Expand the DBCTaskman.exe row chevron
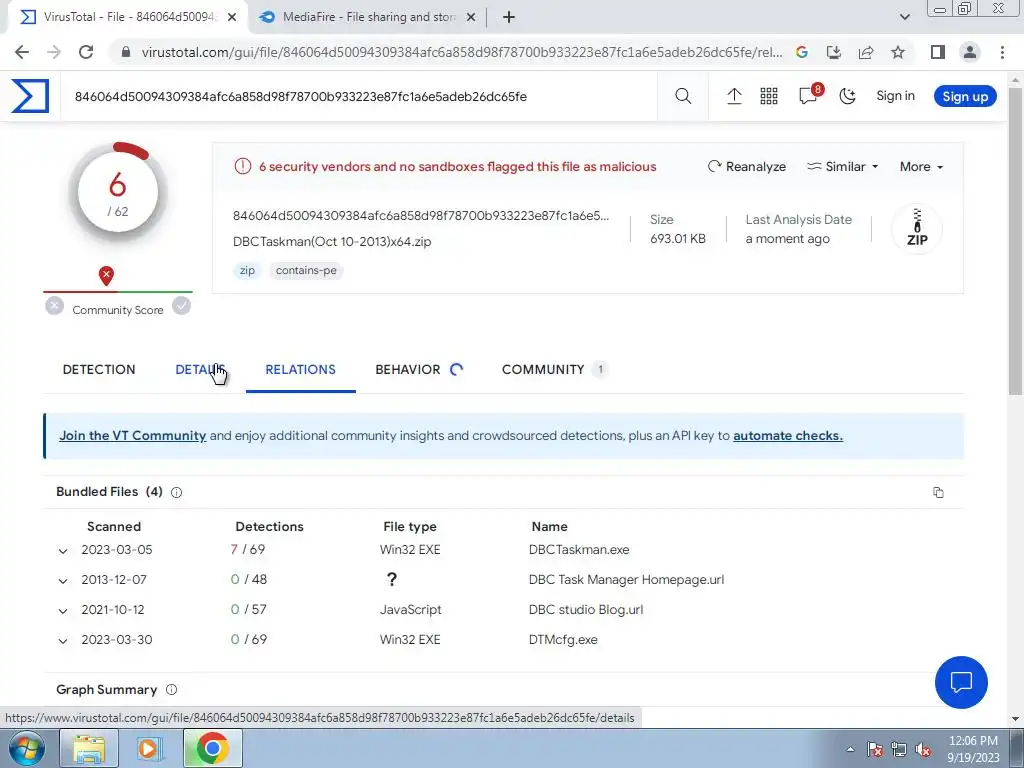 point(63,551)
